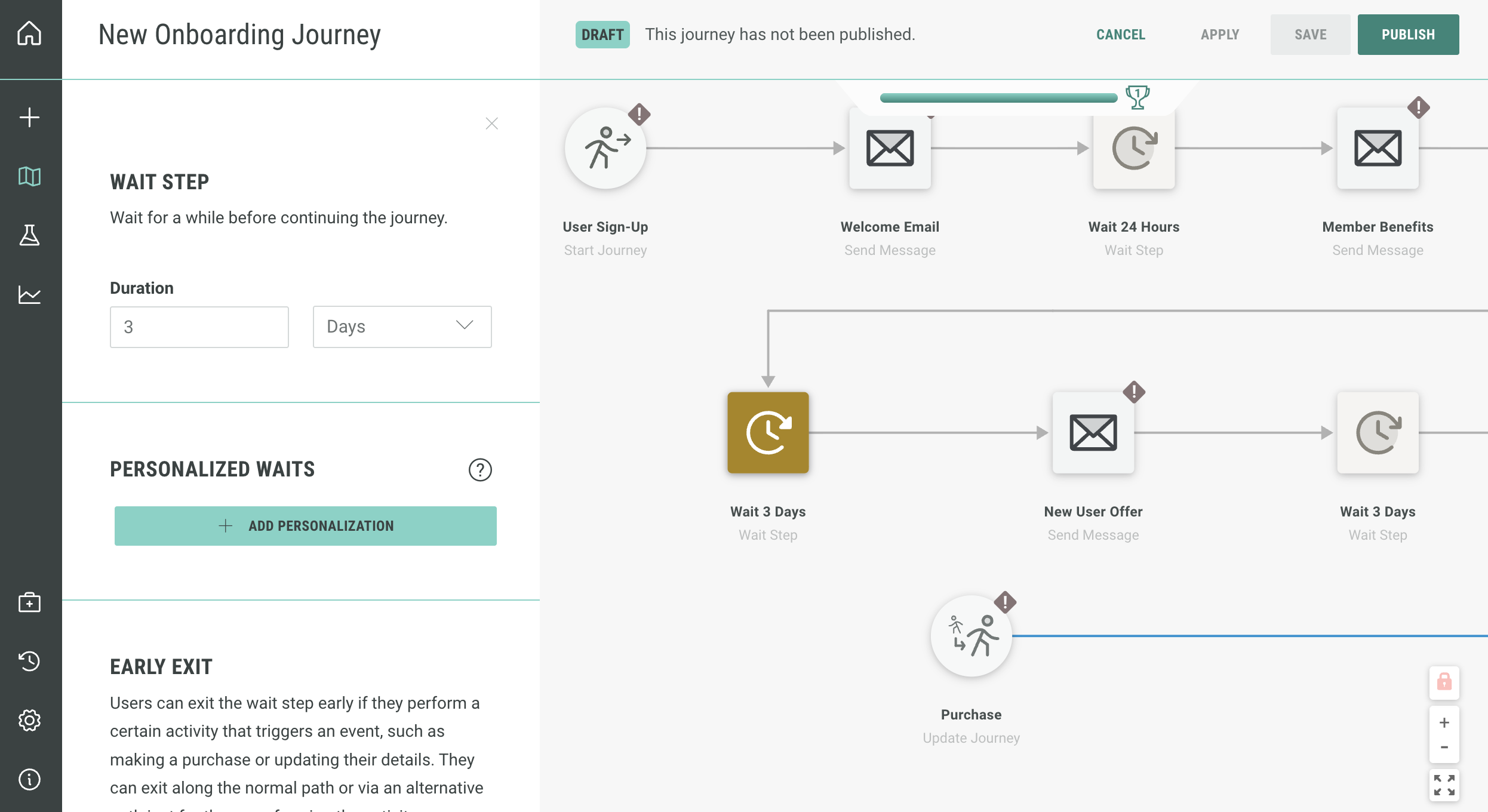Click the duration number input field
This screenshot has width=1488, height=812.
[199, 327]
